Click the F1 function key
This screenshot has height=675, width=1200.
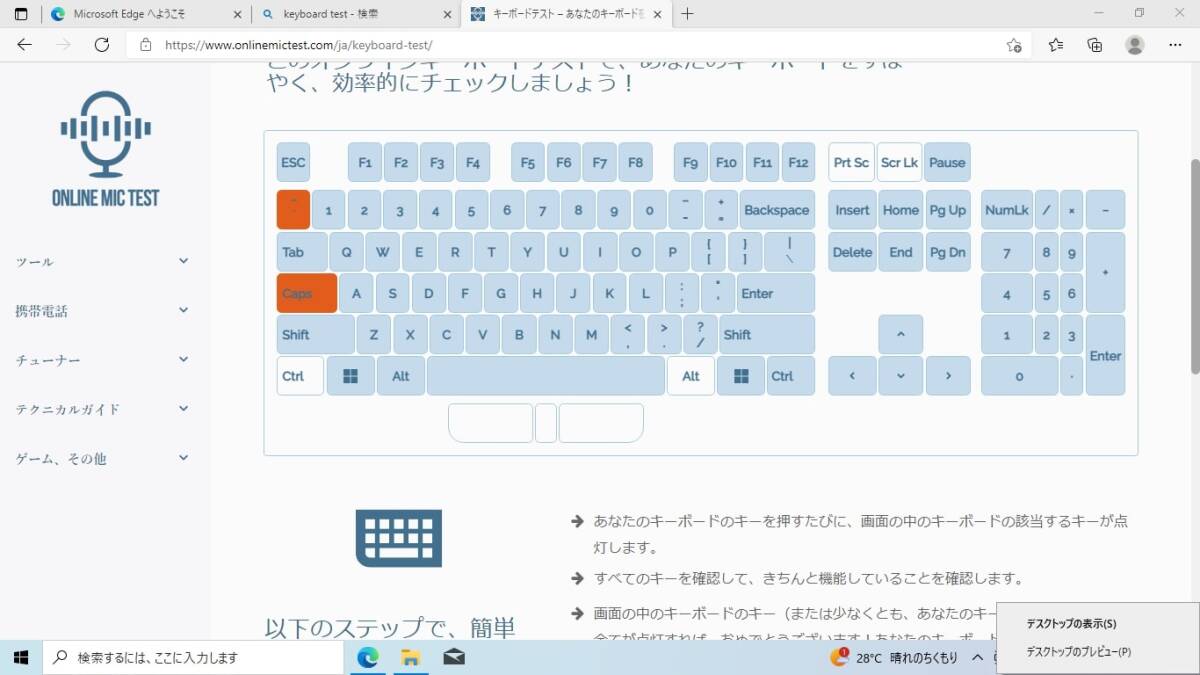click(365, 162)
